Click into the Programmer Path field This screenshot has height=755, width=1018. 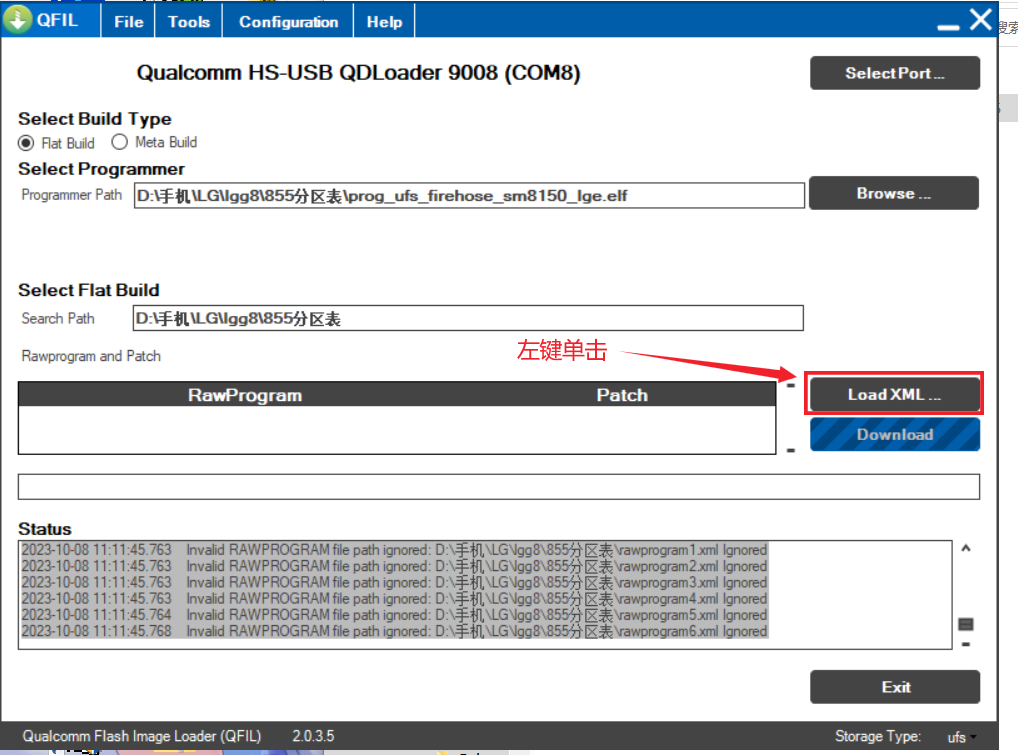click(x=468, y=196)
